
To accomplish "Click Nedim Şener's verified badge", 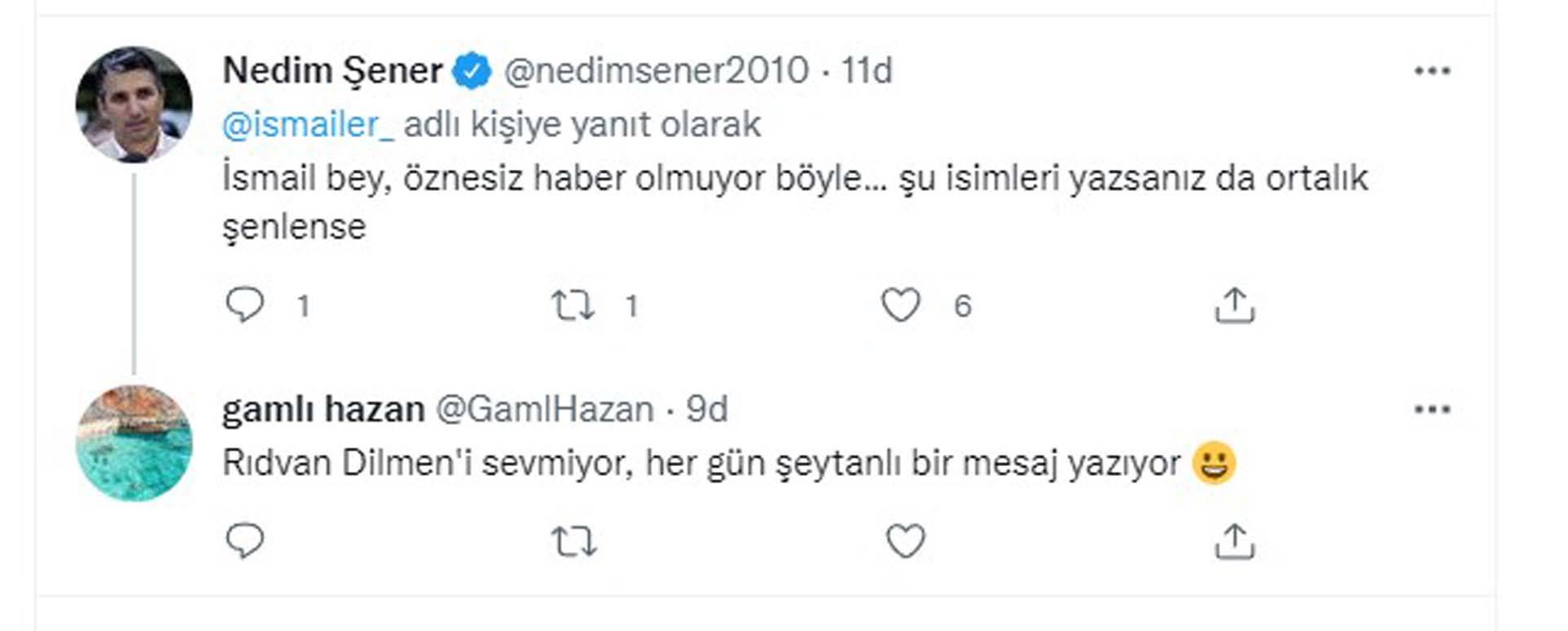I will (x=471, y=69).
